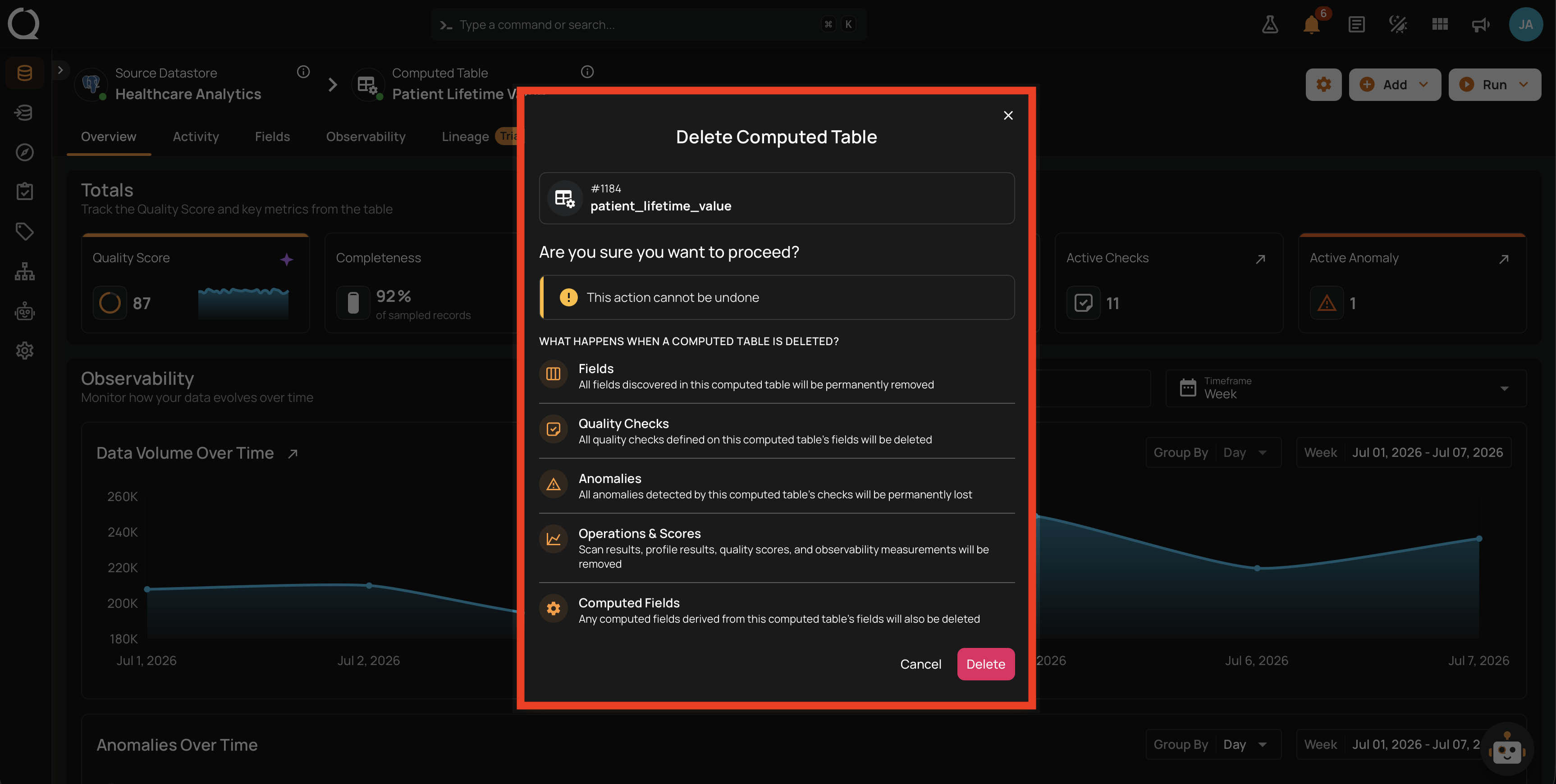Image resolution: width=1556 pixels, height=784 pixels.
Task: Click 'This action cannot be undone' warning
Action: (x=777, y=298)
